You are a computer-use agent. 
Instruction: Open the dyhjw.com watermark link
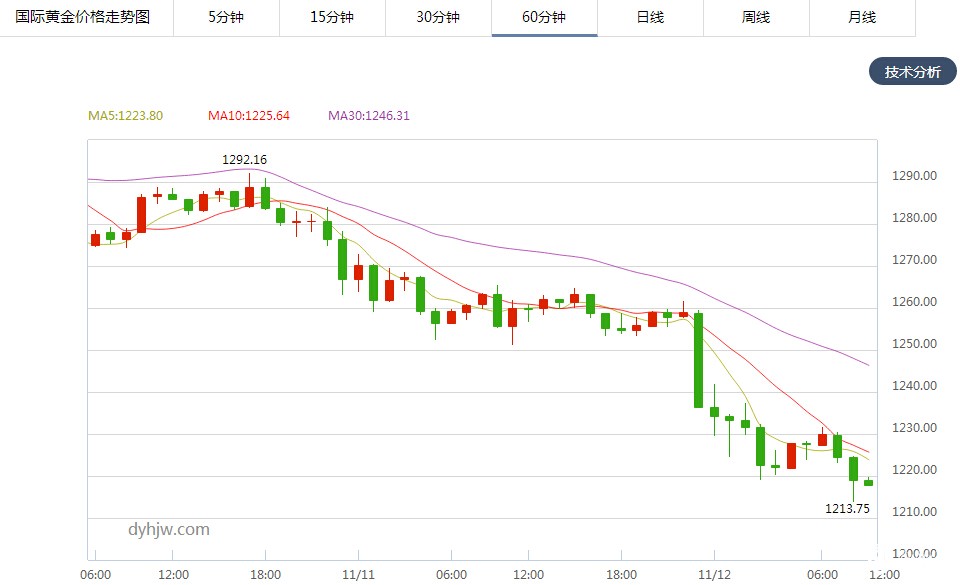pyautogui.click(x=169, y=530)
